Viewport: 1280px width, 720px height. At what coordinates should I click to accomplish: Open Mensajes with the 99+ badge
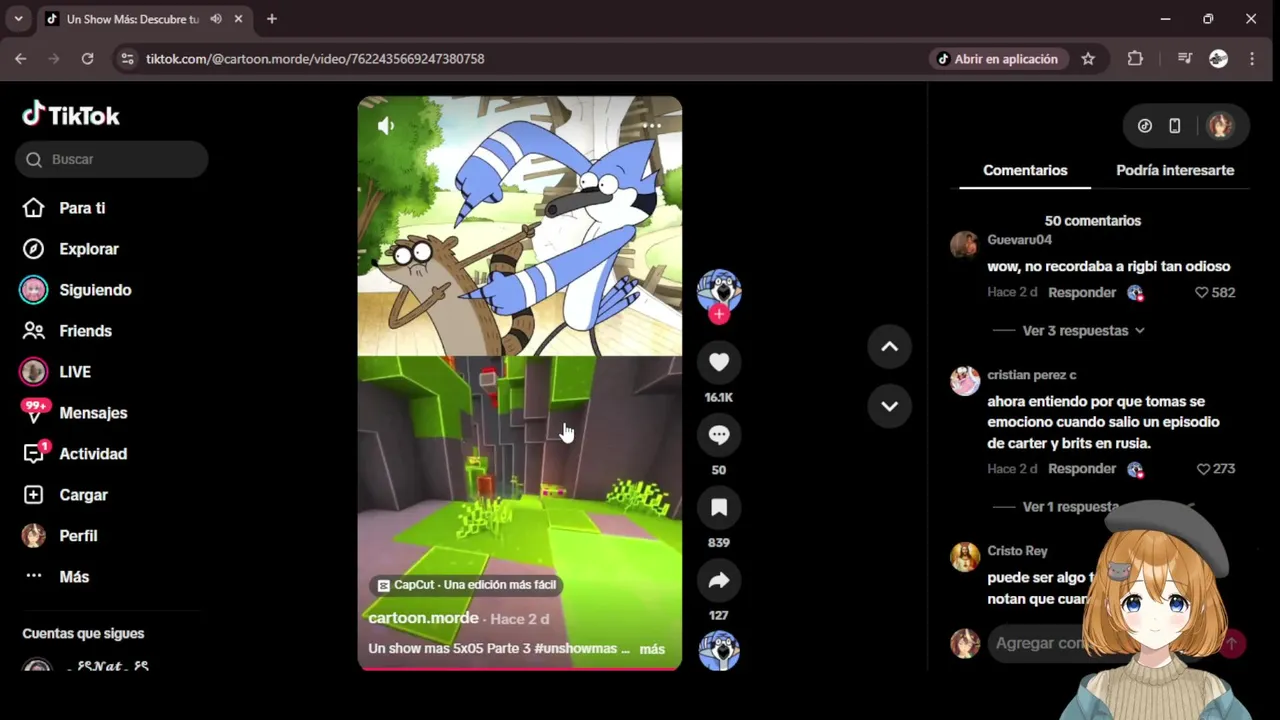93,413
